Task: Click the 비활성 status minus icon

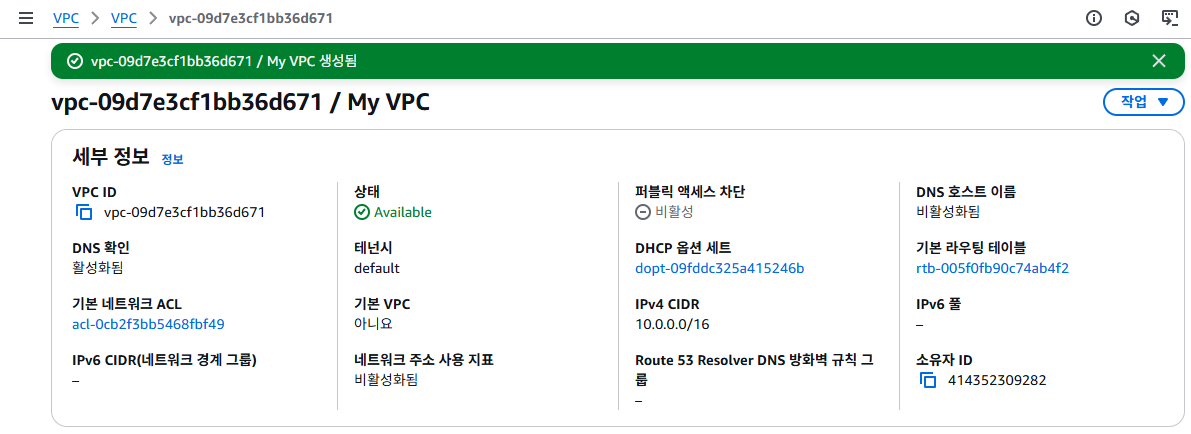Action: click(x=643, y=212)
